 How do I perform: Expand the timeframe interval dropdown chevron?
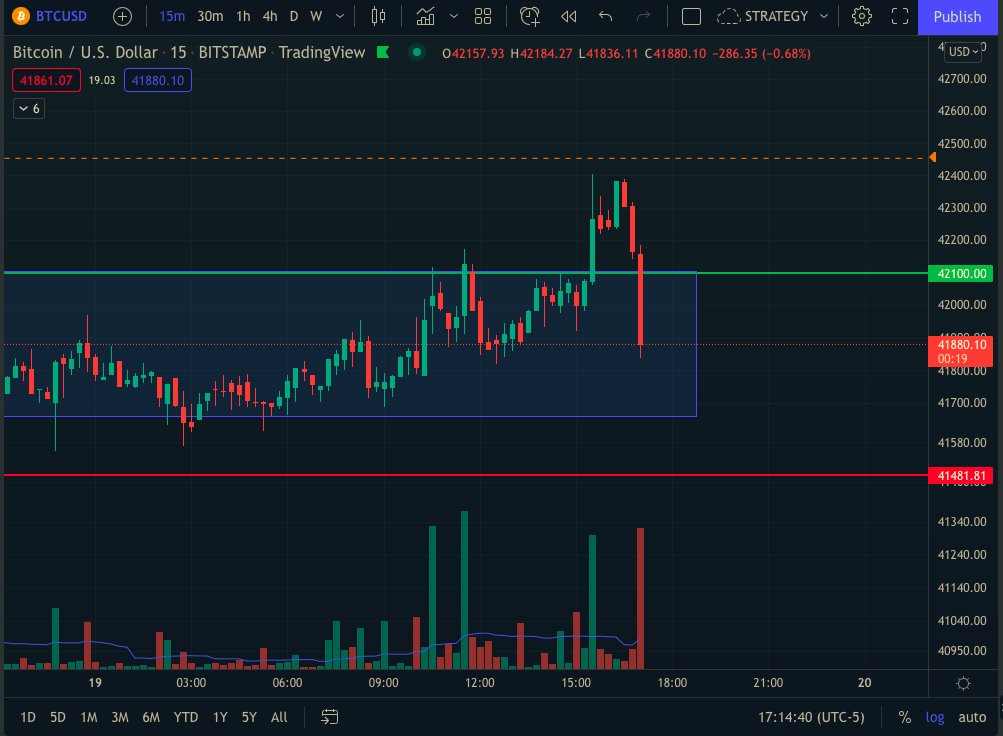point(340,16)
